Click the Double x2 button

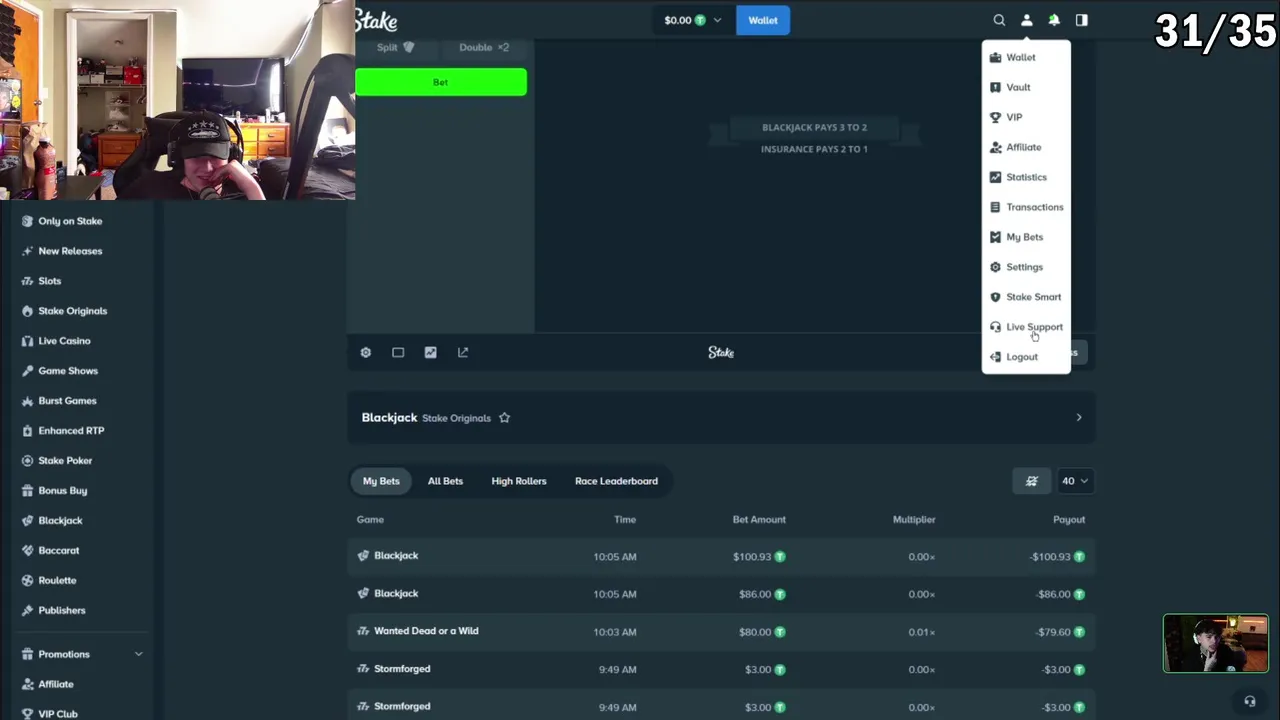pos(484,47)
